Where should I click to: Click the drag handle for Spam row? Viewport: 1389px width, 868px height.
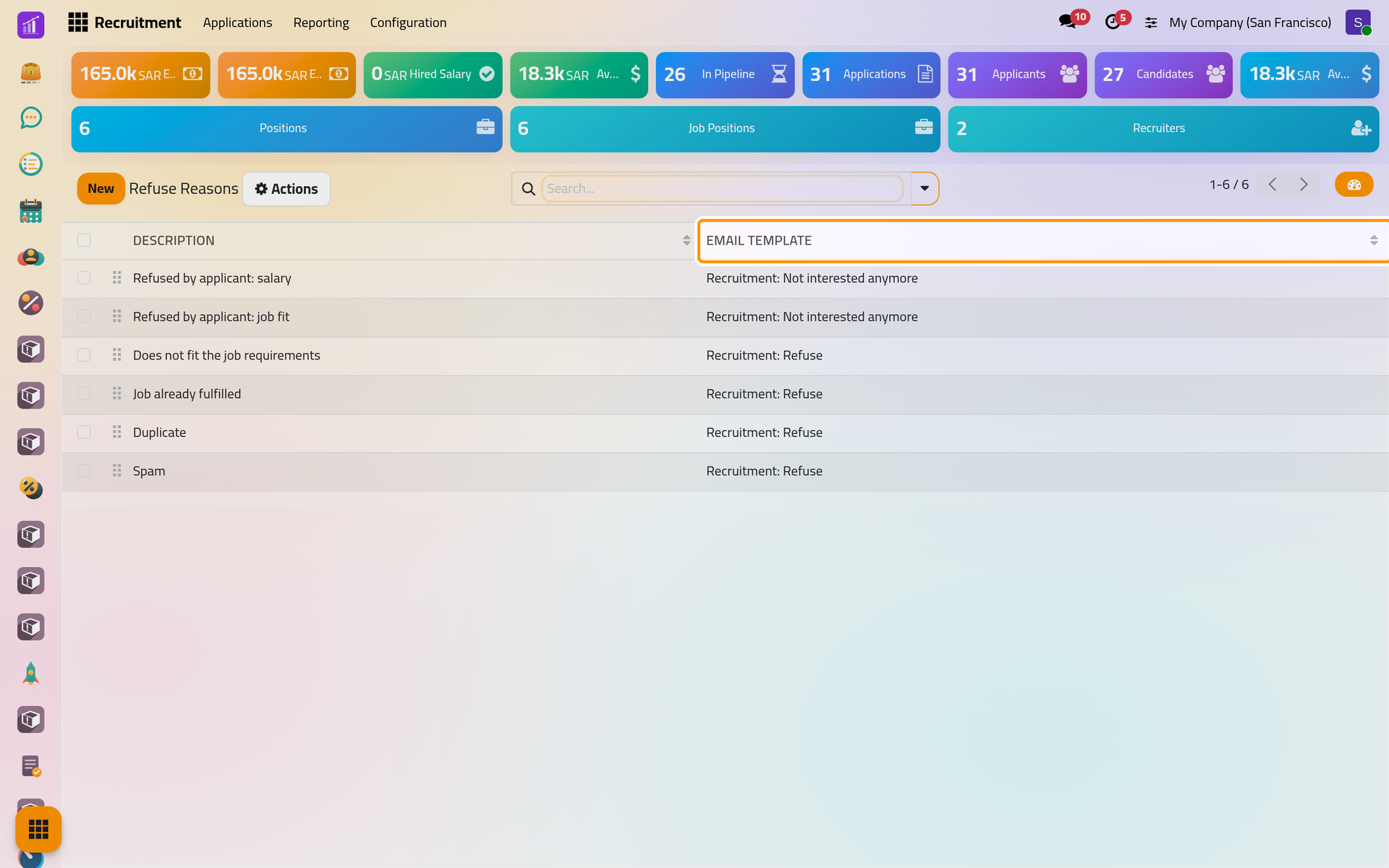(x=116, y=471)
